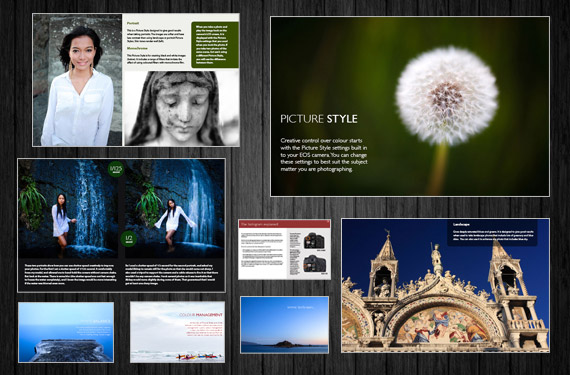Open the histogram explained page thumbnail
This screenshot has height=375, width=570.
[x=284, y=249]
